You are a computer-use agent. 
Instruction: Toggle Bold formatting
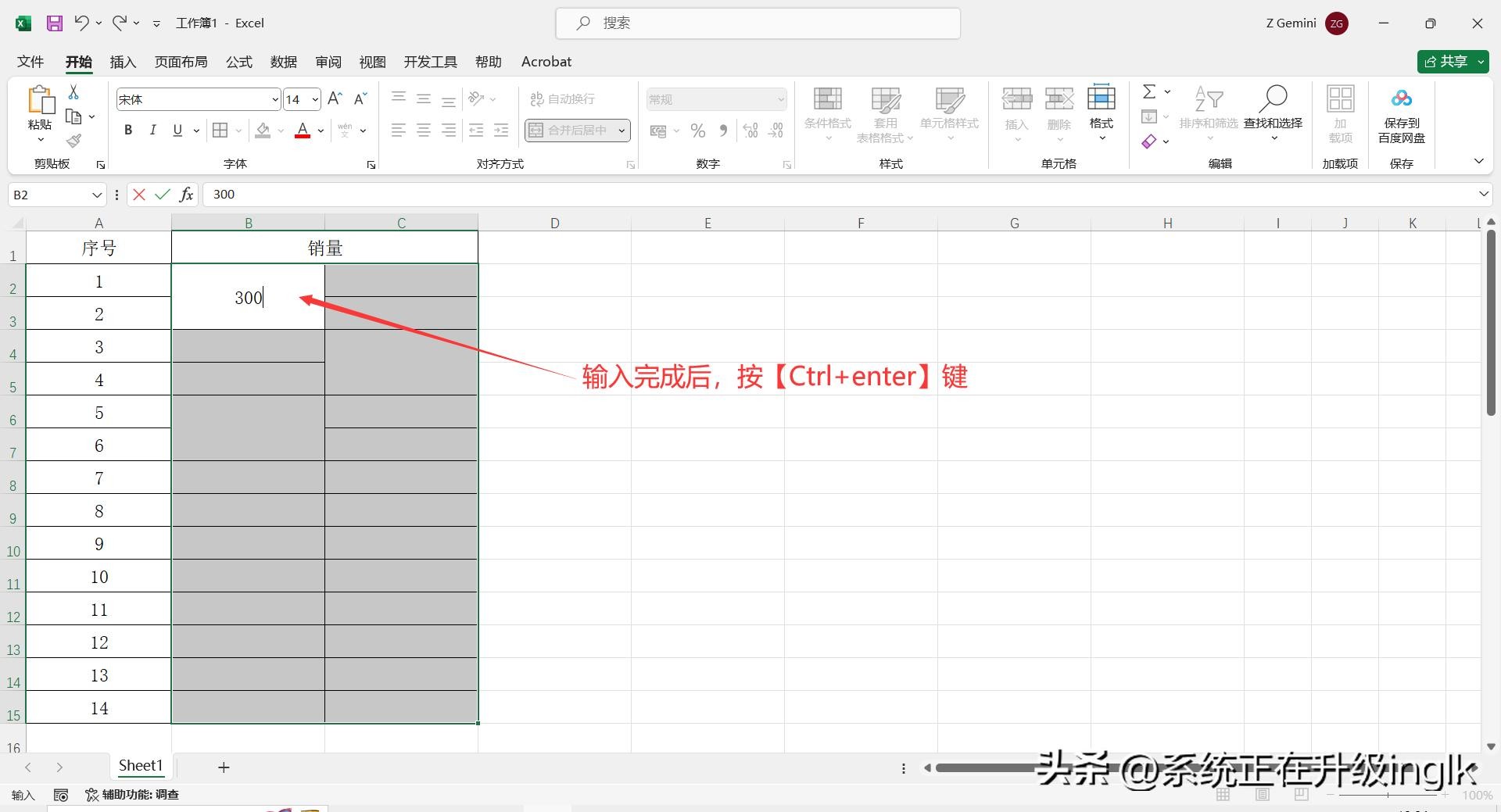tap(128, 131)
